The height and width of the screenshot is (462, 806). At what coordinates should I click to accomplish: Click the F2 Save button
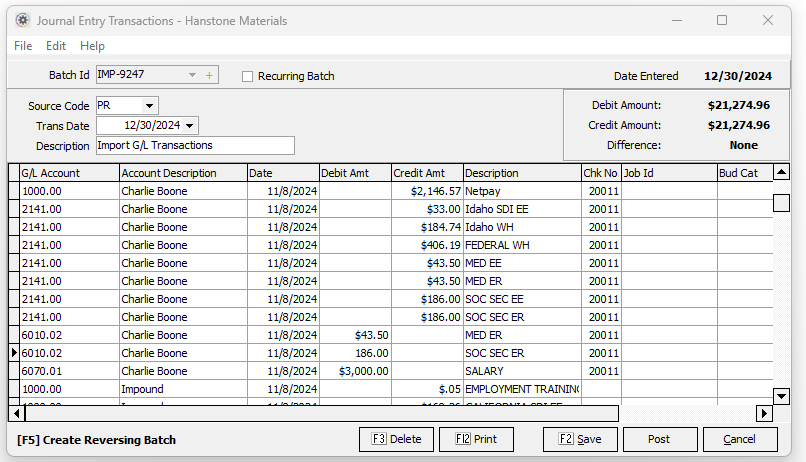[x=580, y=439]
